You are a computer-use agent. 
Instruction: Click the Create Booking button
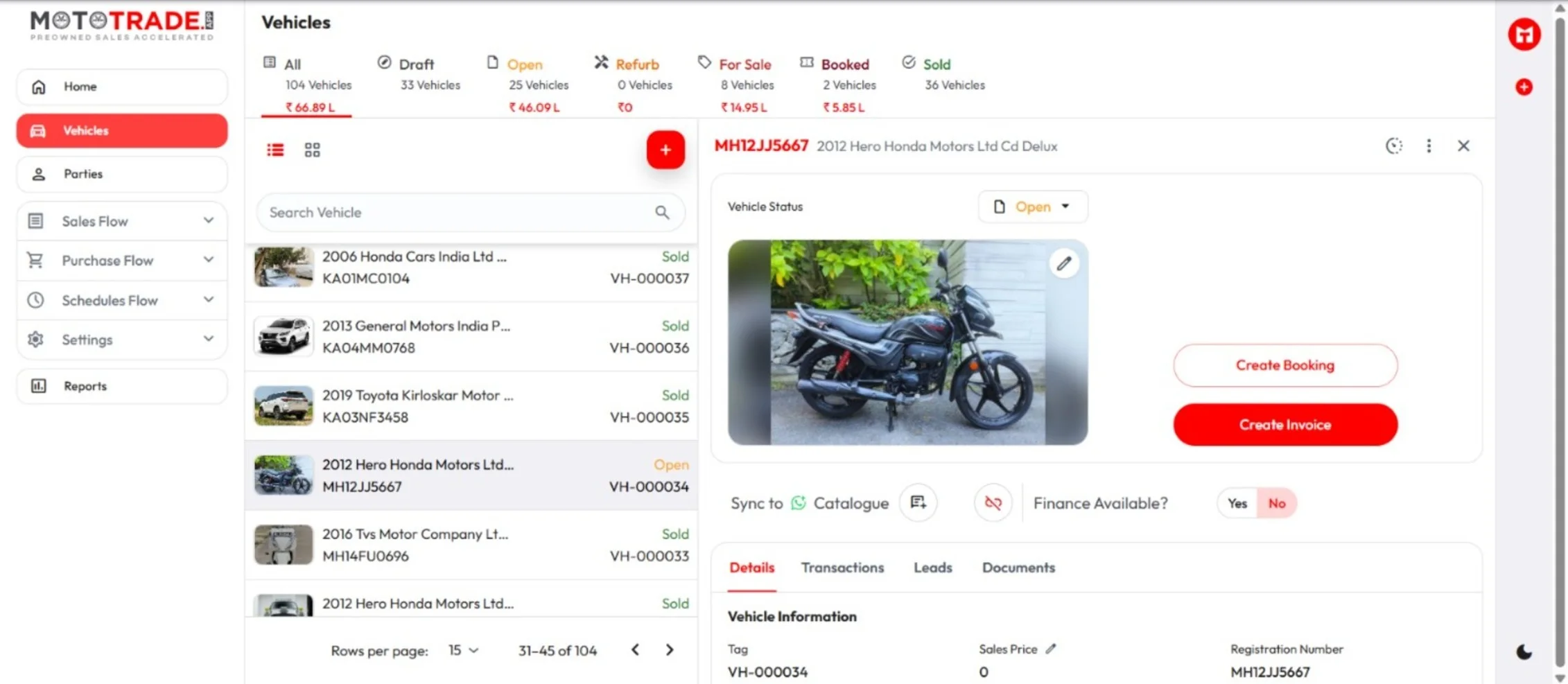1285,365
